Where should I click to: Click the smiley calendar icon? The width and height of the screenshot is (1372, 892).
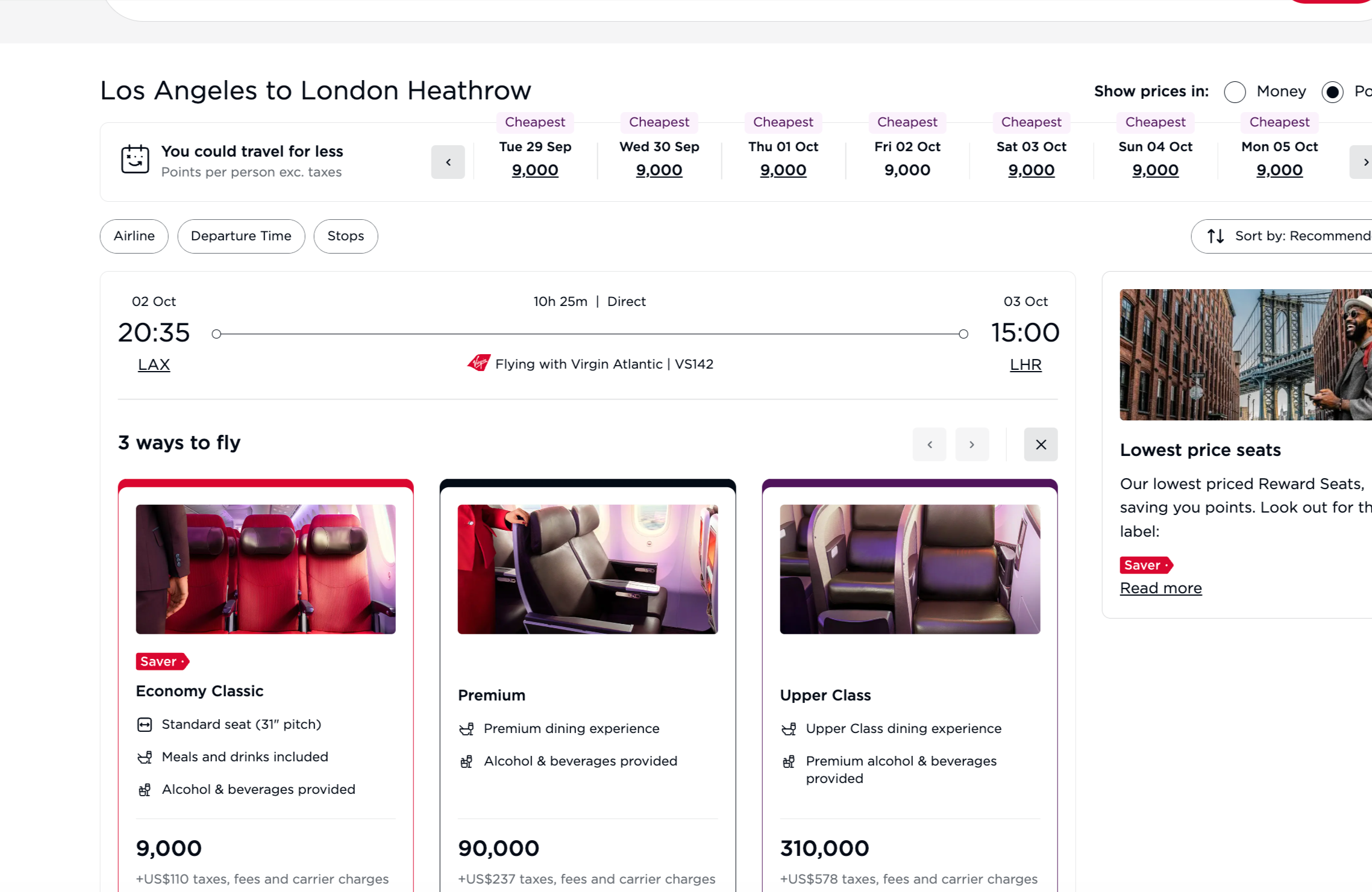[134, 160]
